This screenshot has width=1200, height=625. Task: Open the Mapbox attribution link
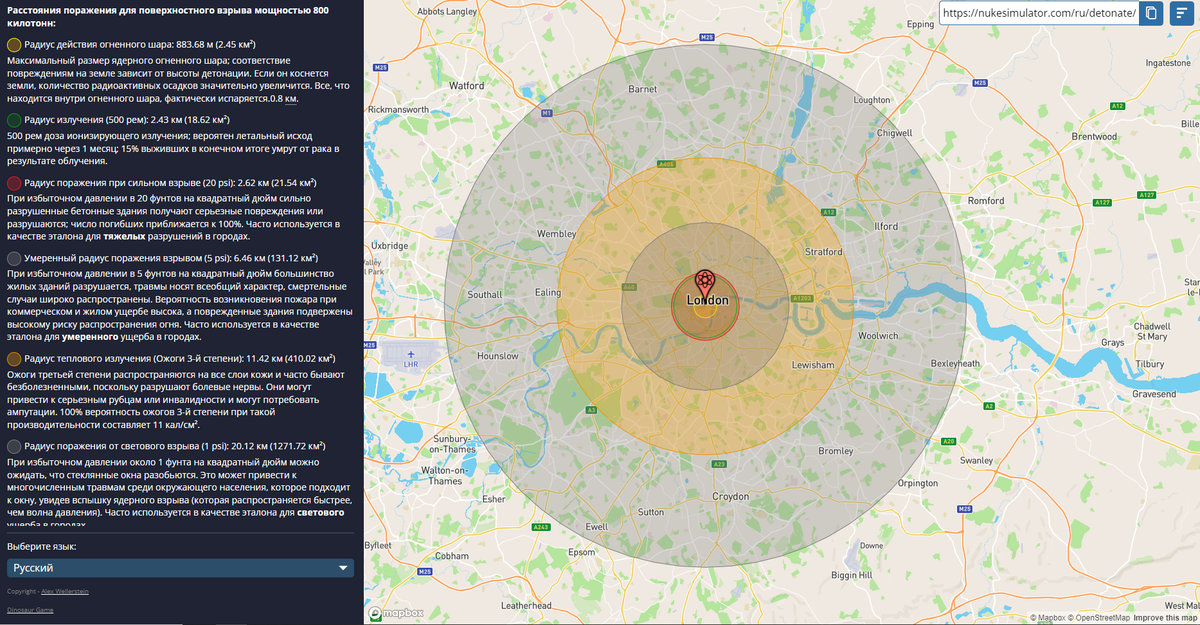[x=1050, y=618]
